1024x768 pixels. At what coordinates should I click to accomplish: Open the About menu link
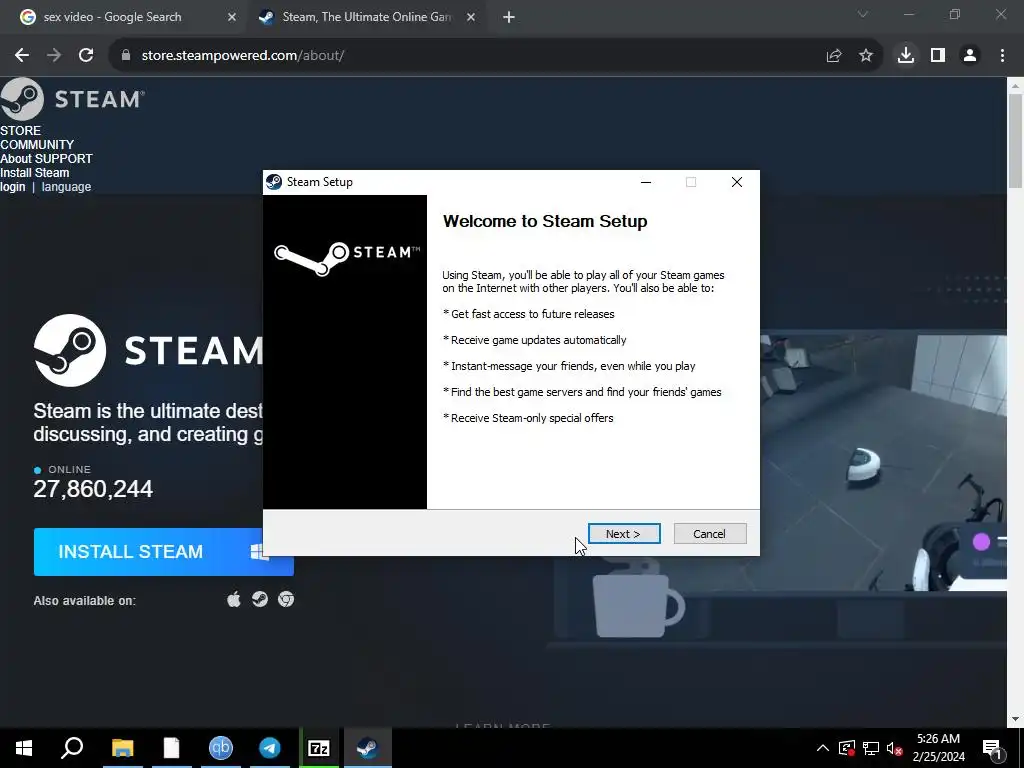(16, 159)
